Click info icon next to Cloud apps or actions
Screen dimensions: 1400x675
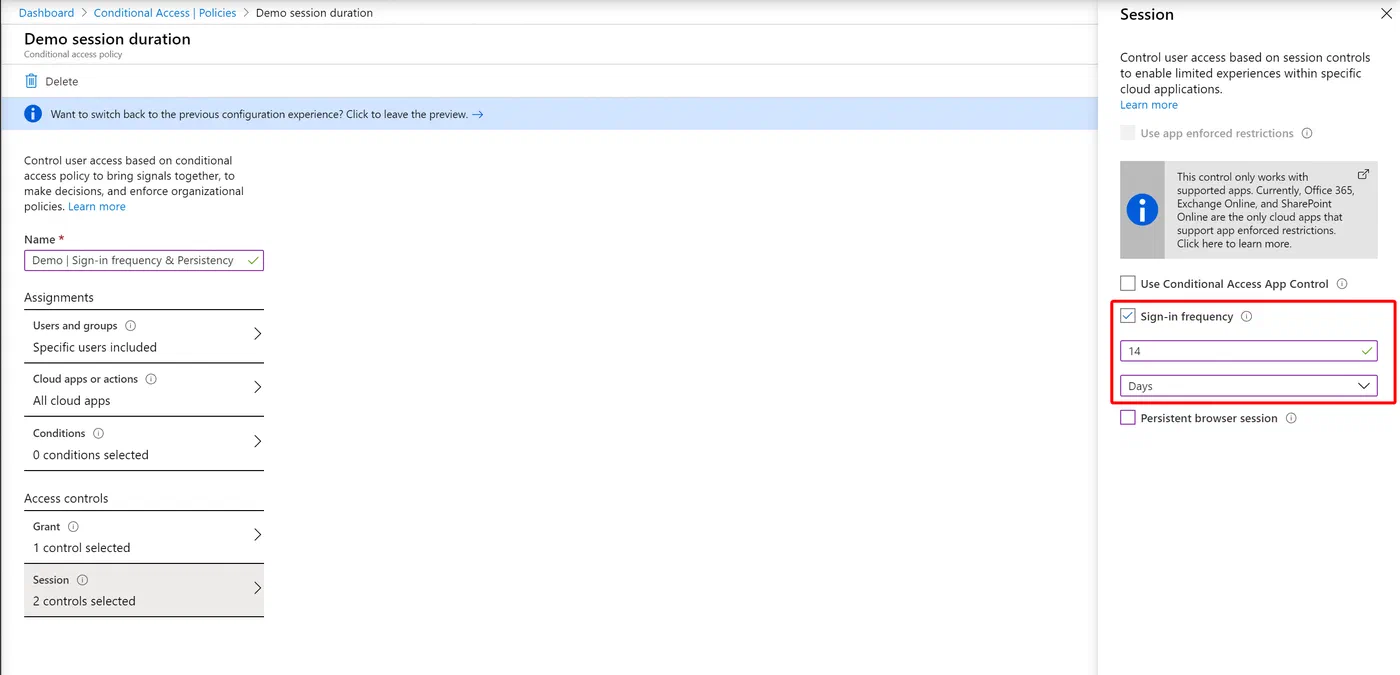coord(151,379)
